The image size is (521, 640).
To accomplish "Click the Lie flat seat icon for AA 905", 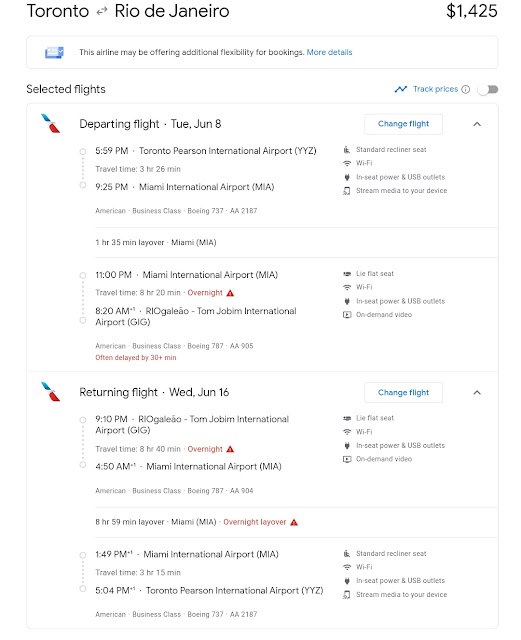I will tap(347, 273).
